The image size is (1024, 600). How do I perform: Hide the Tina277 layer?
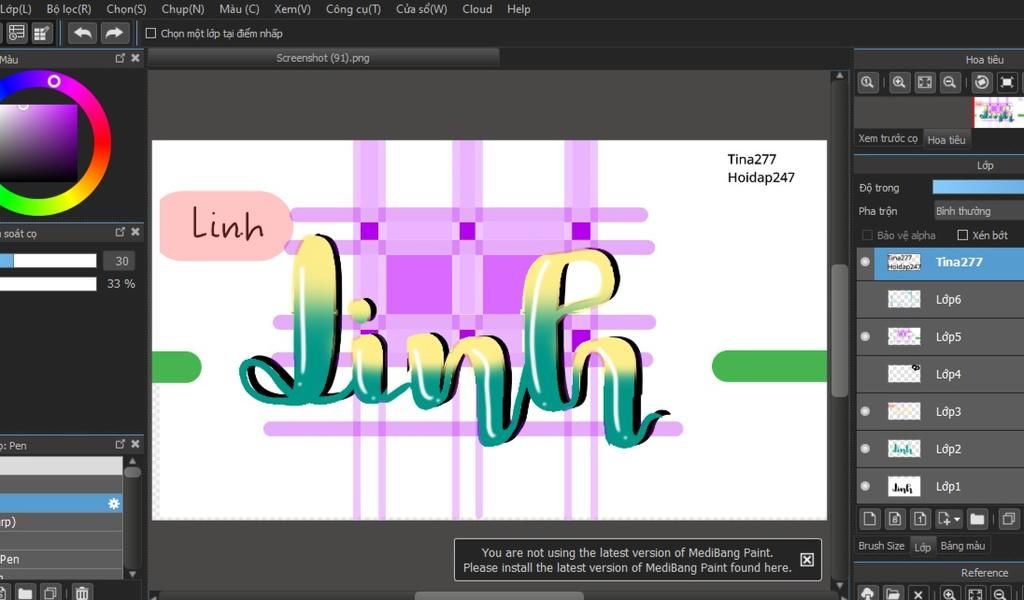click(865, 262)
